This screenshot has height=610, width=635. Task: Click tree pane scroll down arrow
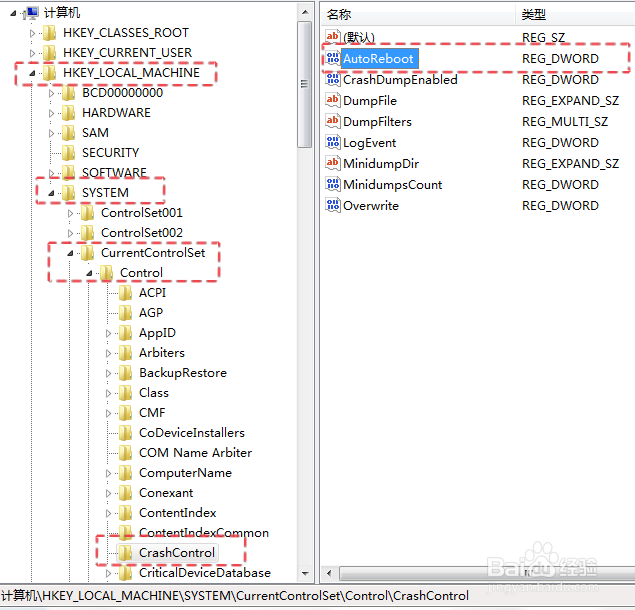(x=305, y=574)
